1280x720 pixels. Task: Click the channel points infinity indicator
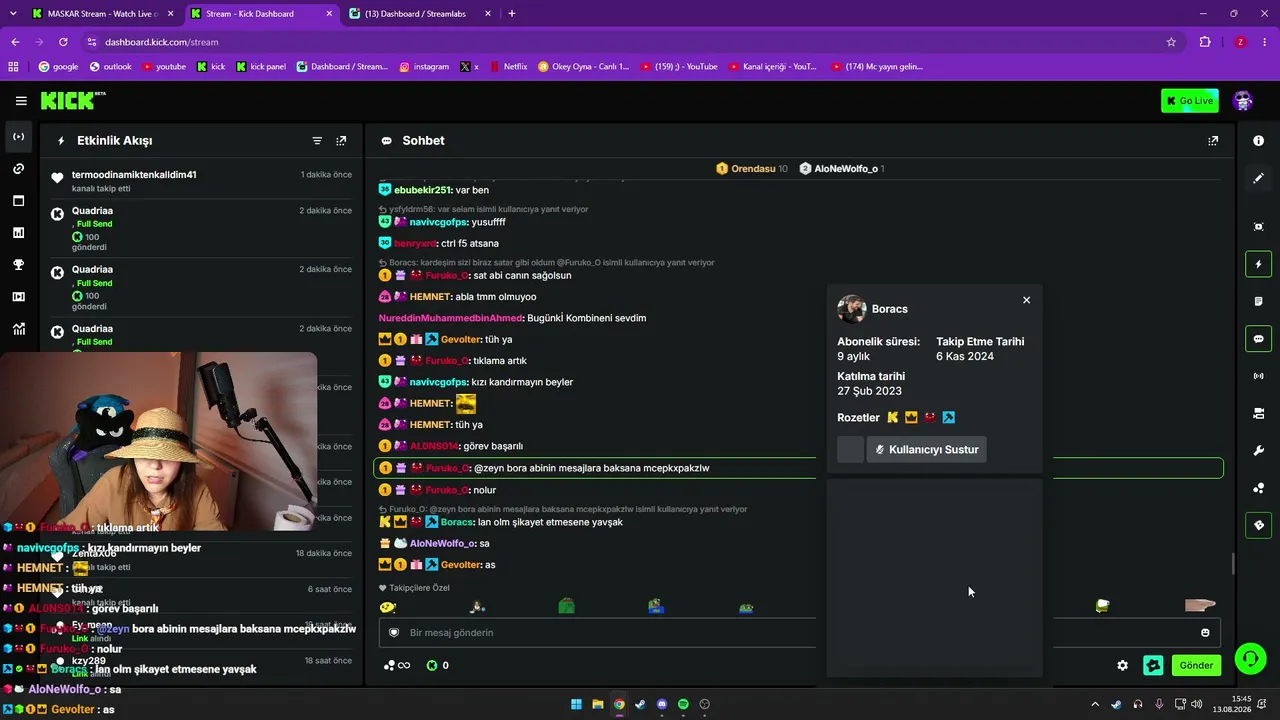[397, 665]
